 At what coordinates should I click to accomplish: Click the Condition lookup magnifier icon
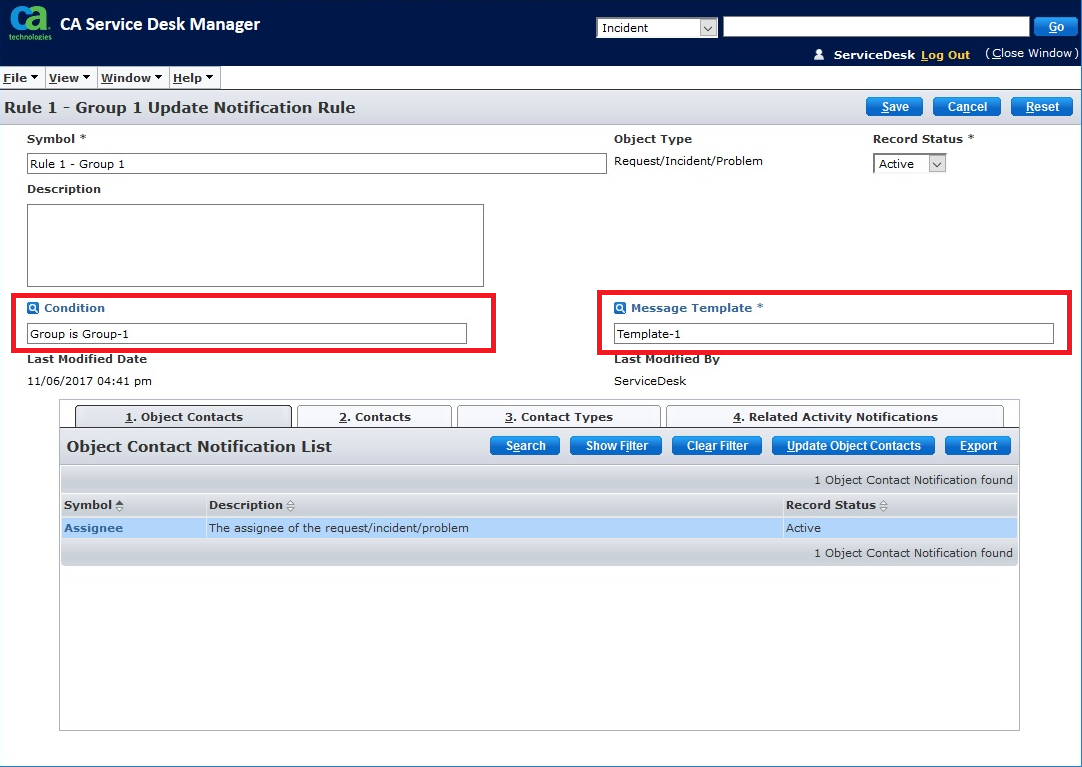(x=33, y=309)
